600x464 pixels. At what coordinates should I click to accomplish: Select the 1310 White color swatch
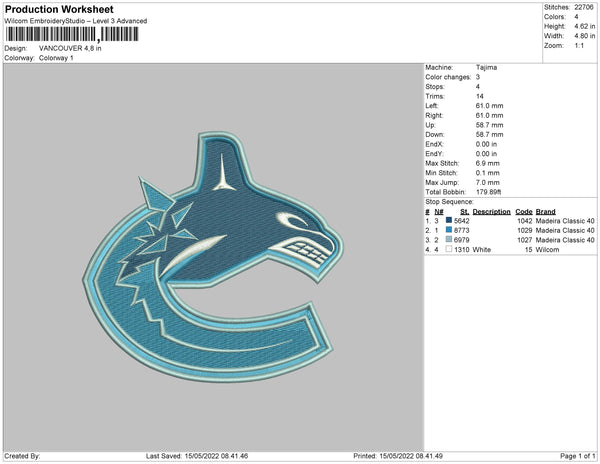pos(449,249)
